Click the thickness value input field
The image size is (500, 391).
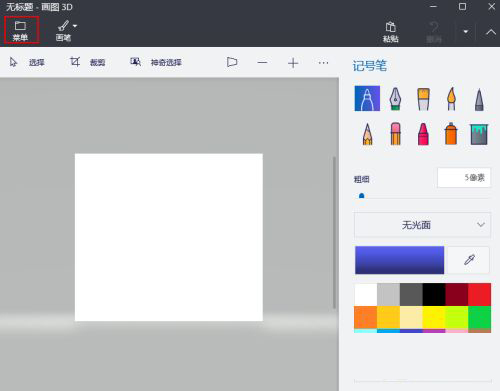(464, 178)
